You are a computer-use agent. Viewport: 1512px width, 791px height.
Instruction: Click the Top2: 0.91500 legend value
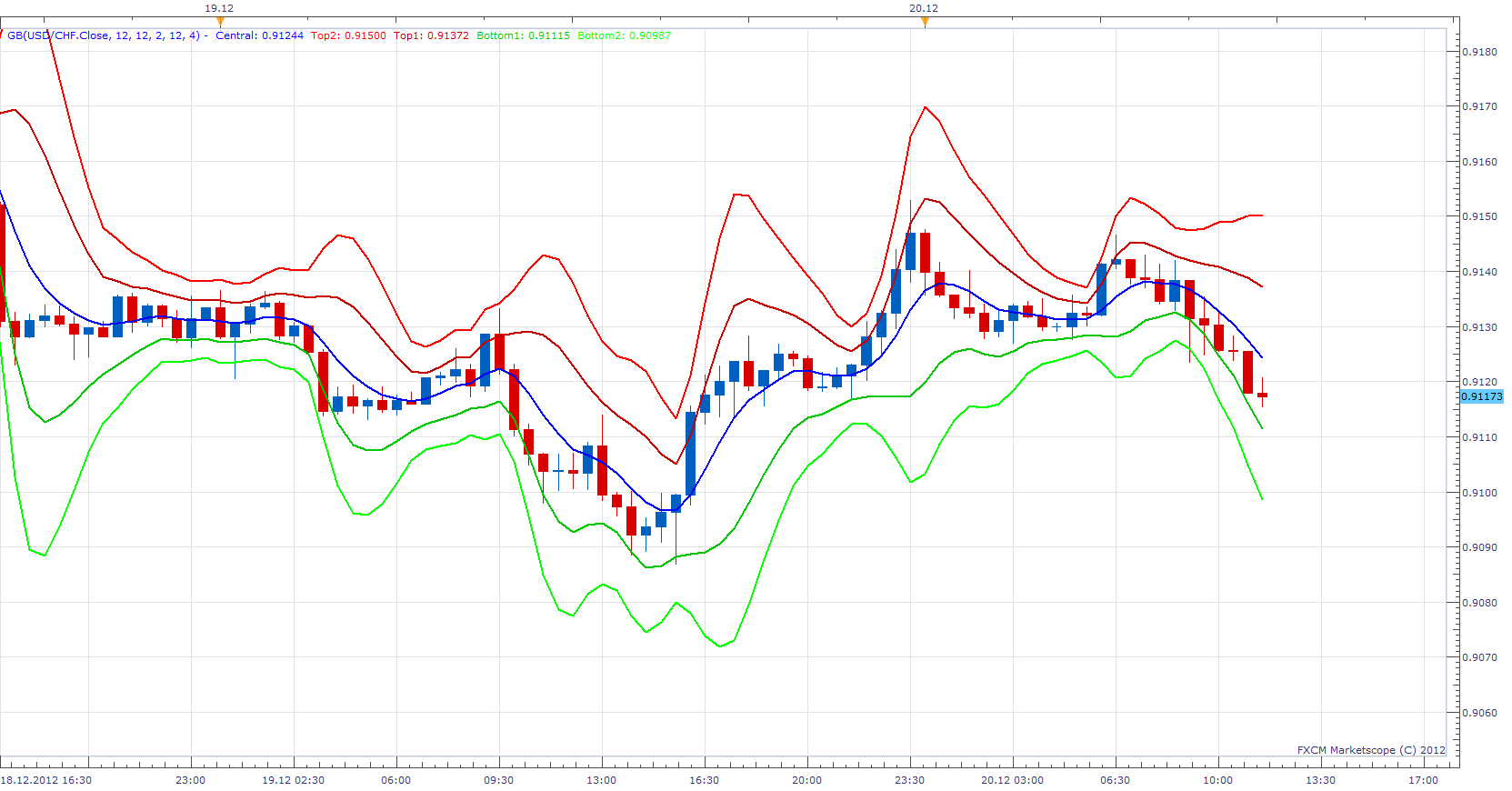(x=348, y=35)
